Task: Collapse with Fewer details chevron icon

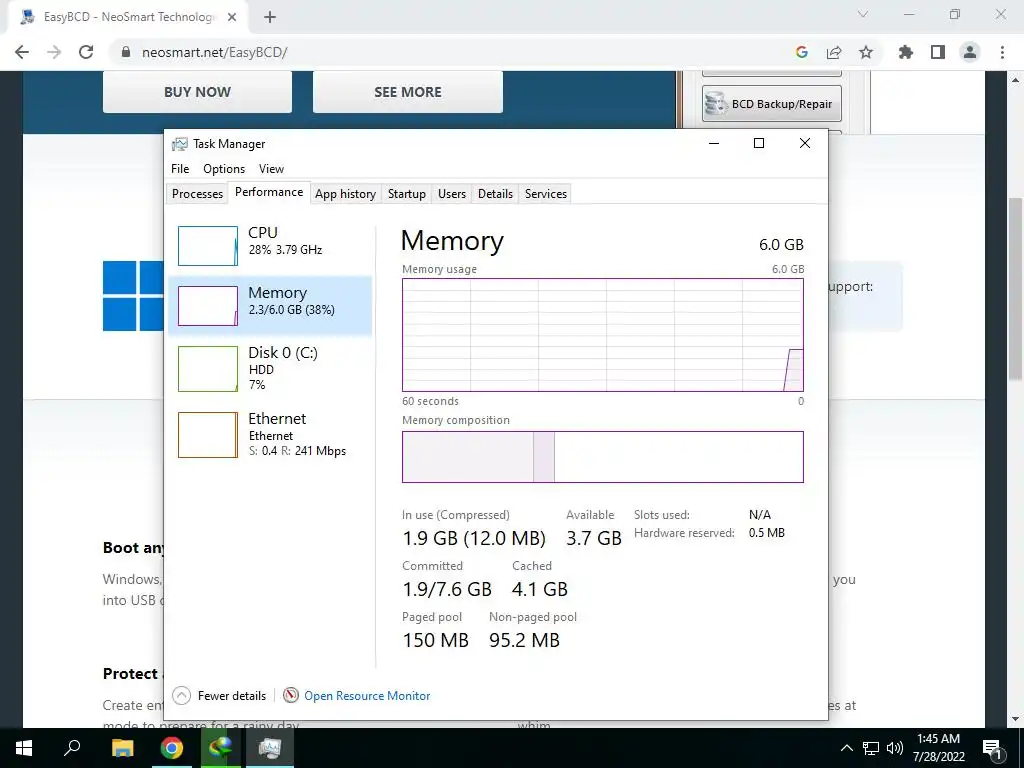Action: pyautogui.click(x=182, y=696)
